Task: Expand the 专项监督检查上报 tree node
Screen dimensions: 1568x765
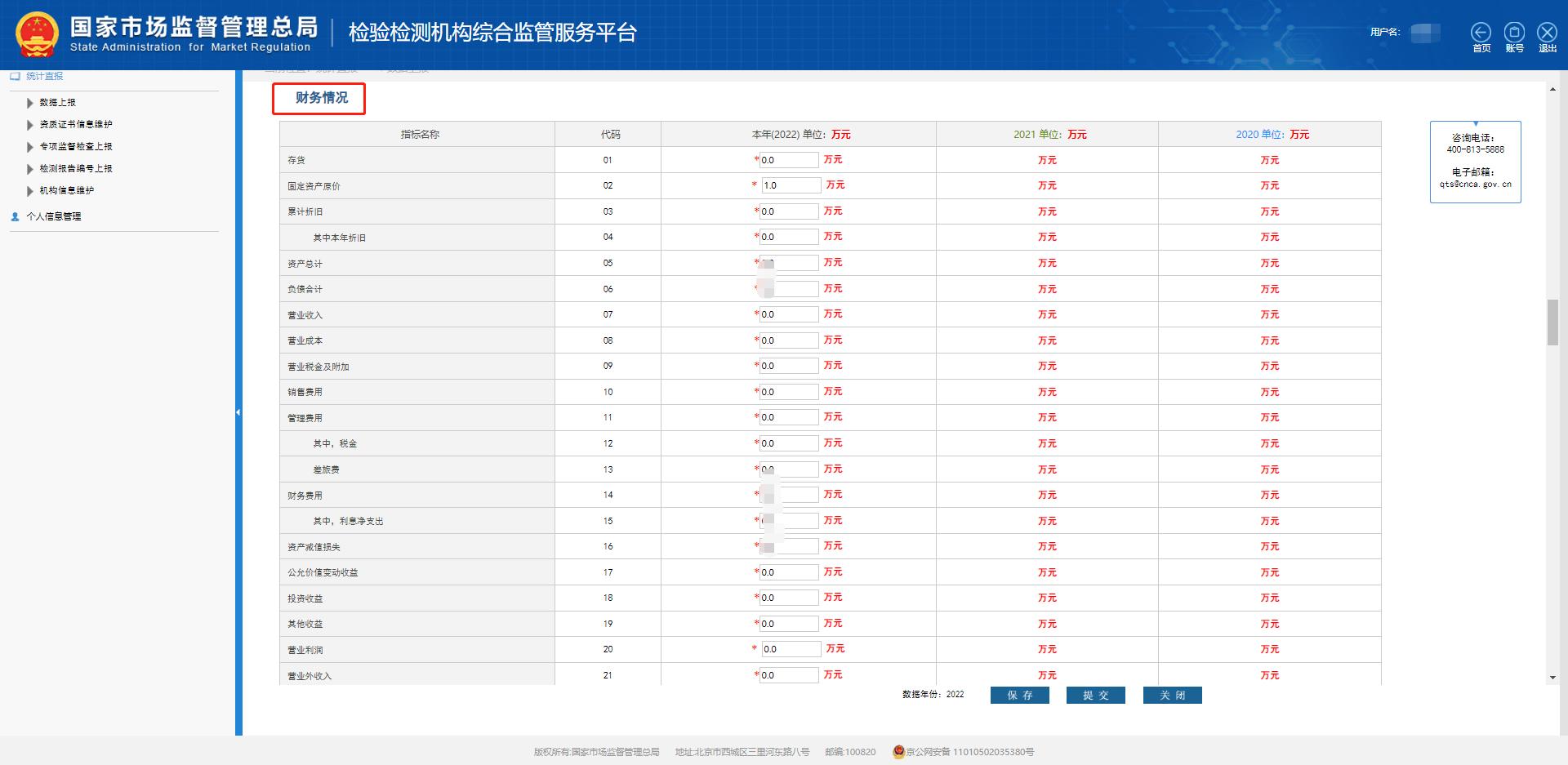Action: (30, 147)
